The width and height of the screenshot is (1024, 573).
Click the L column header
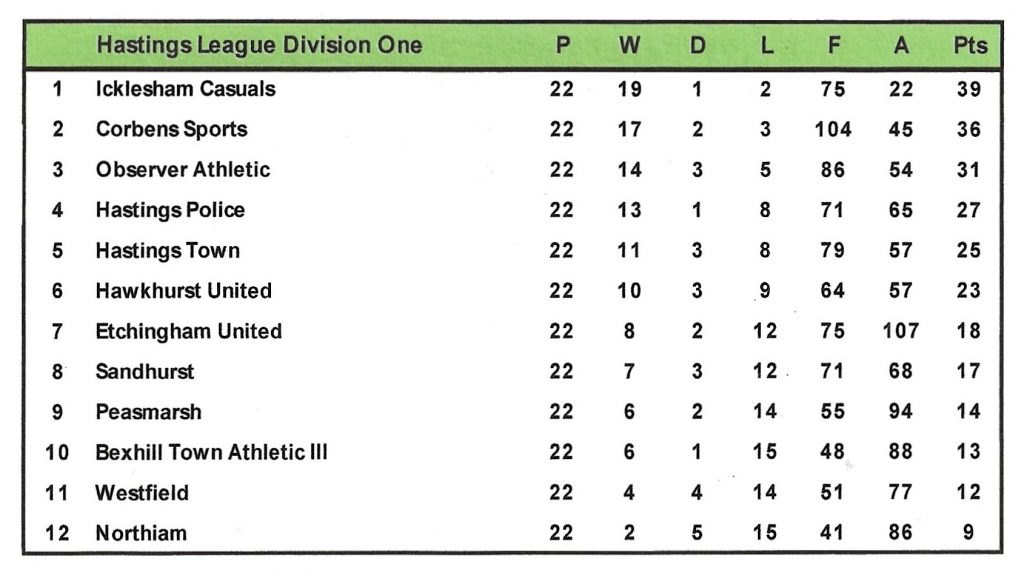pyautogui.click(x=765, y=45)
